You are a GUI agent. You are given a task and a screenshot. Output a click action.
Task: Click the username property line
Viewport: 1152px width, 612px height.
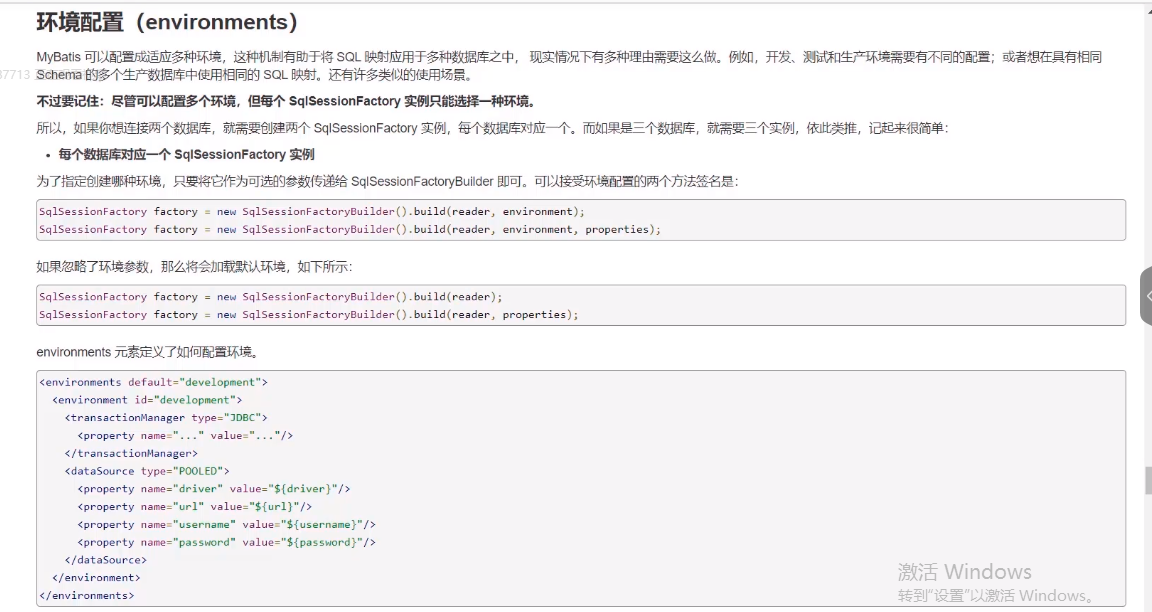pyautogui.click(x=226, y=525)
